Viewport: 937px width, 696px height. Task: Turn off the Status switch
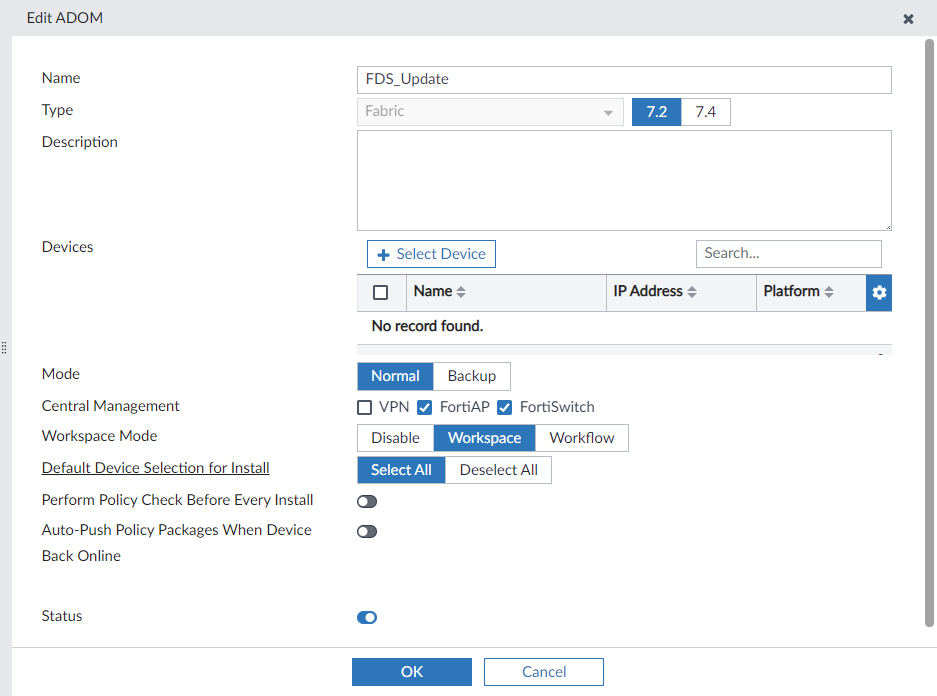pyautogui.click(x=367, y=617)
